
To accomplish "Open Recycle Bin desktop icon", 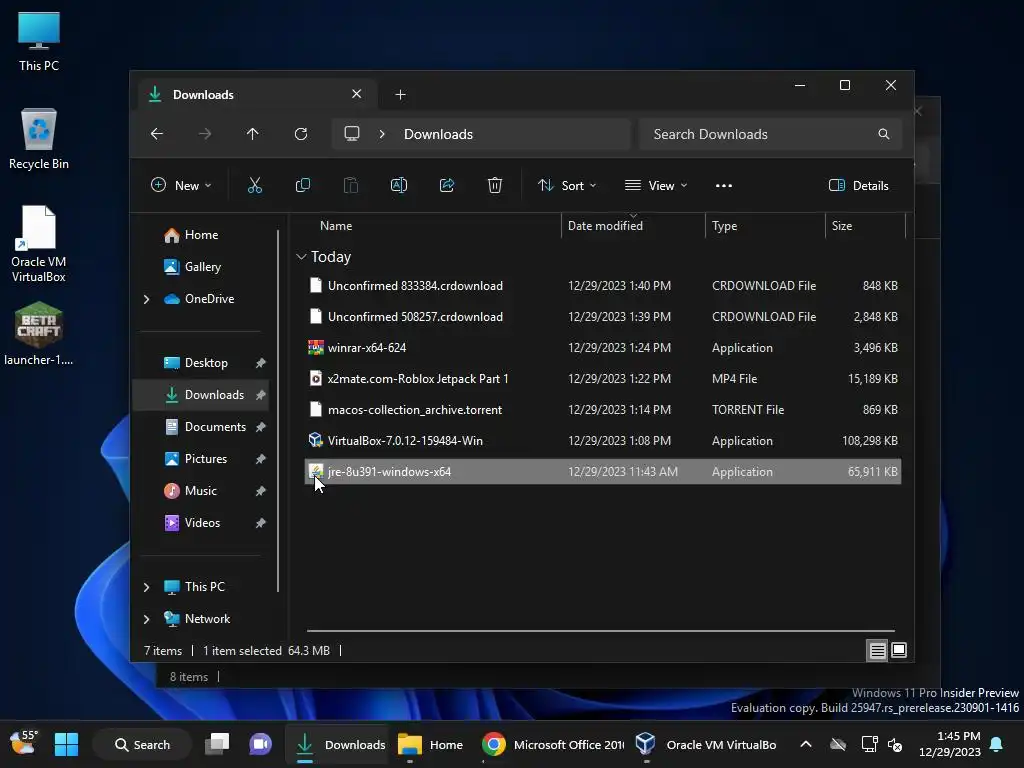I will (39, 139).
